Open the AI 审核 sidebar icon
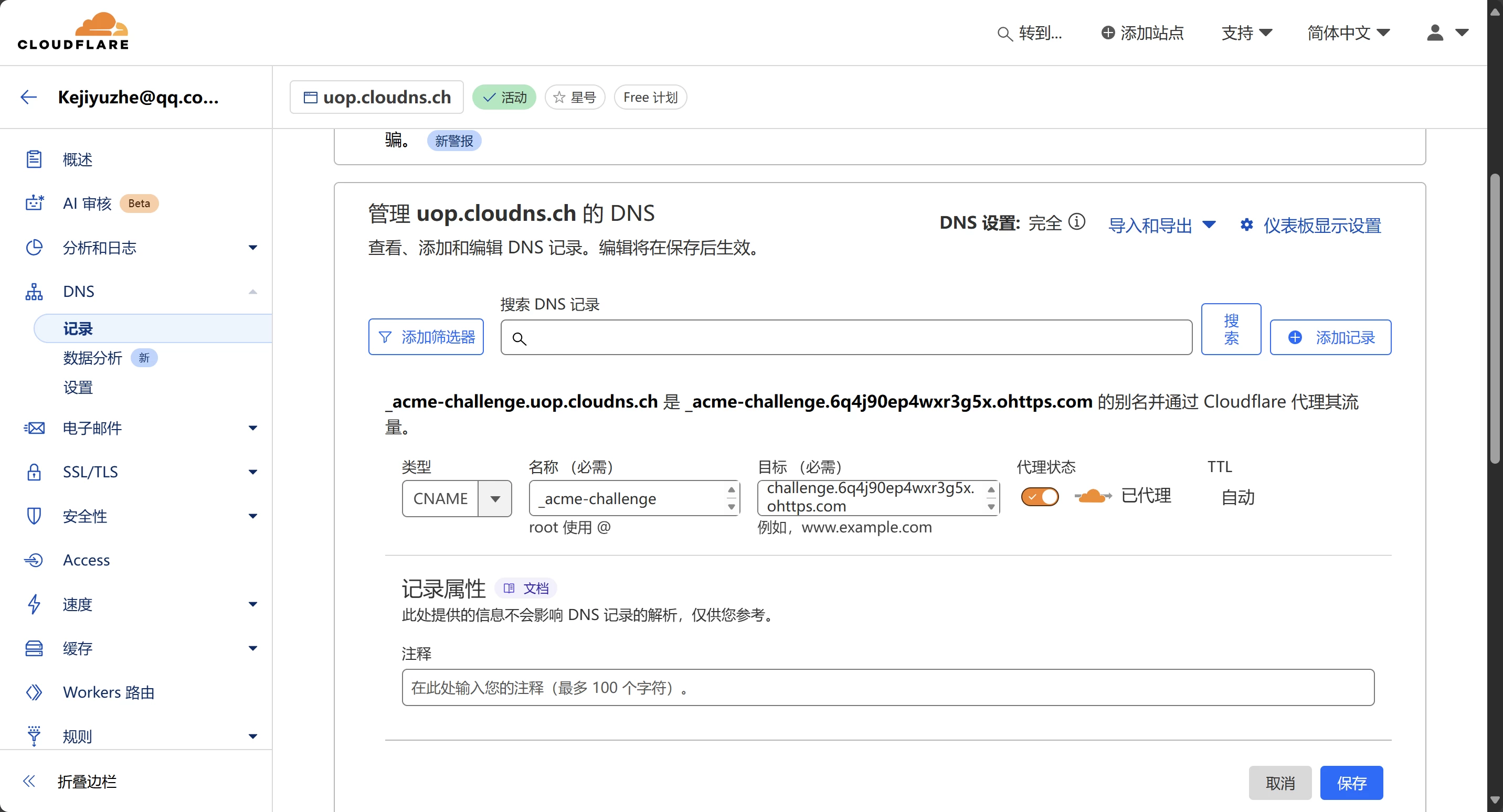The height and width of the screenshot is (812, 1503). 34,203
